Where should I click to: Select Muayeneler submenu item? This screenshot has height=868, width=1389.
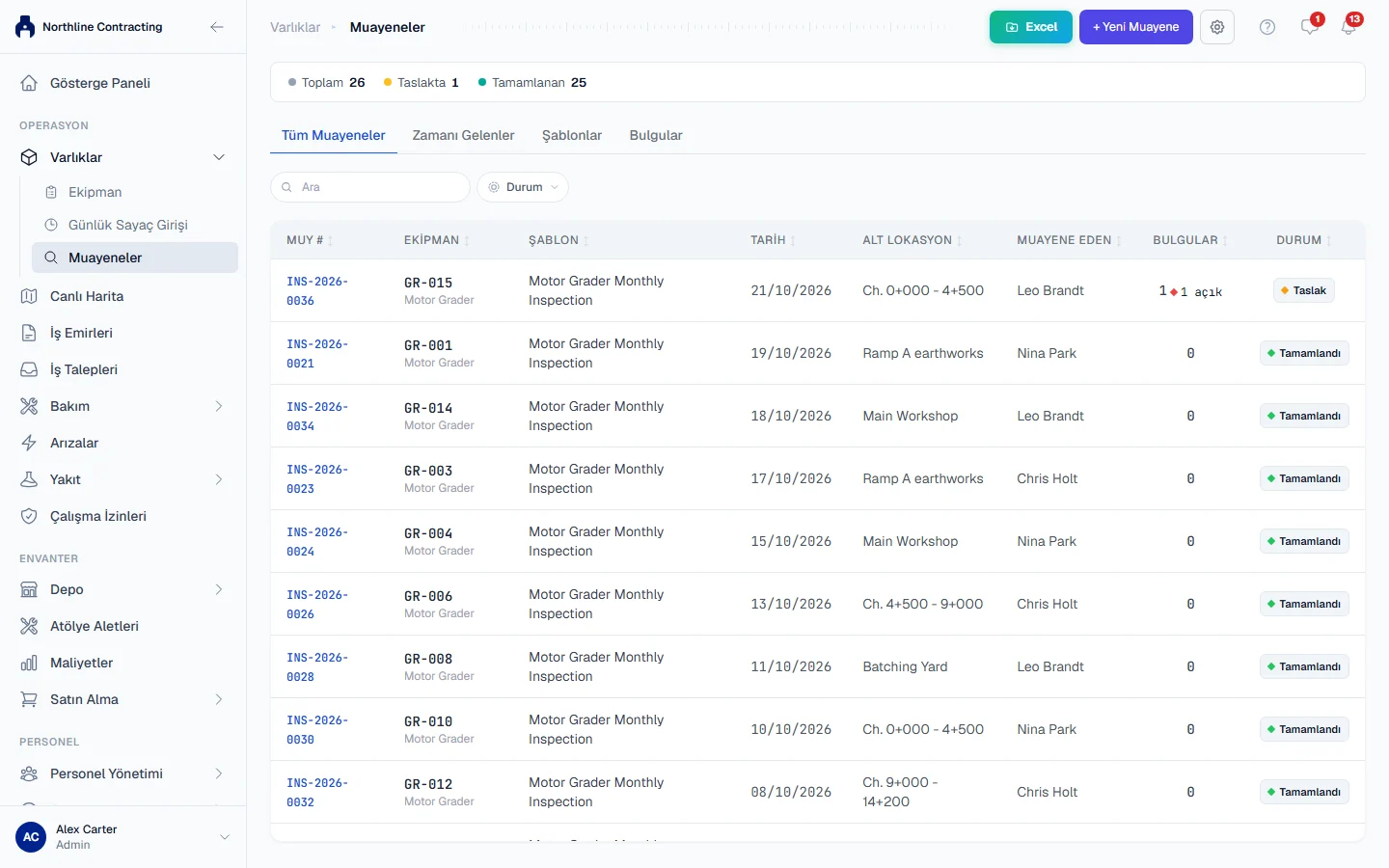pyautogui.click(x=135, y=258)
